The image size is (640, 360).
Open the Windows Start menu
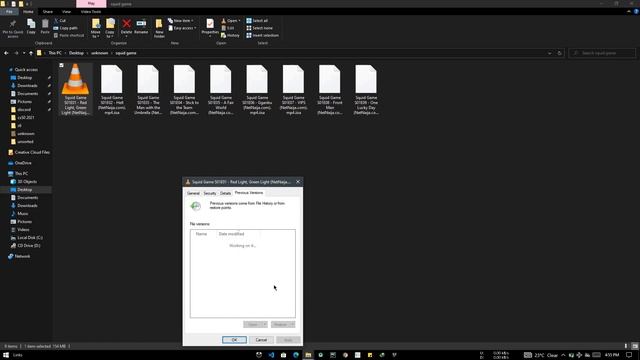6,355
